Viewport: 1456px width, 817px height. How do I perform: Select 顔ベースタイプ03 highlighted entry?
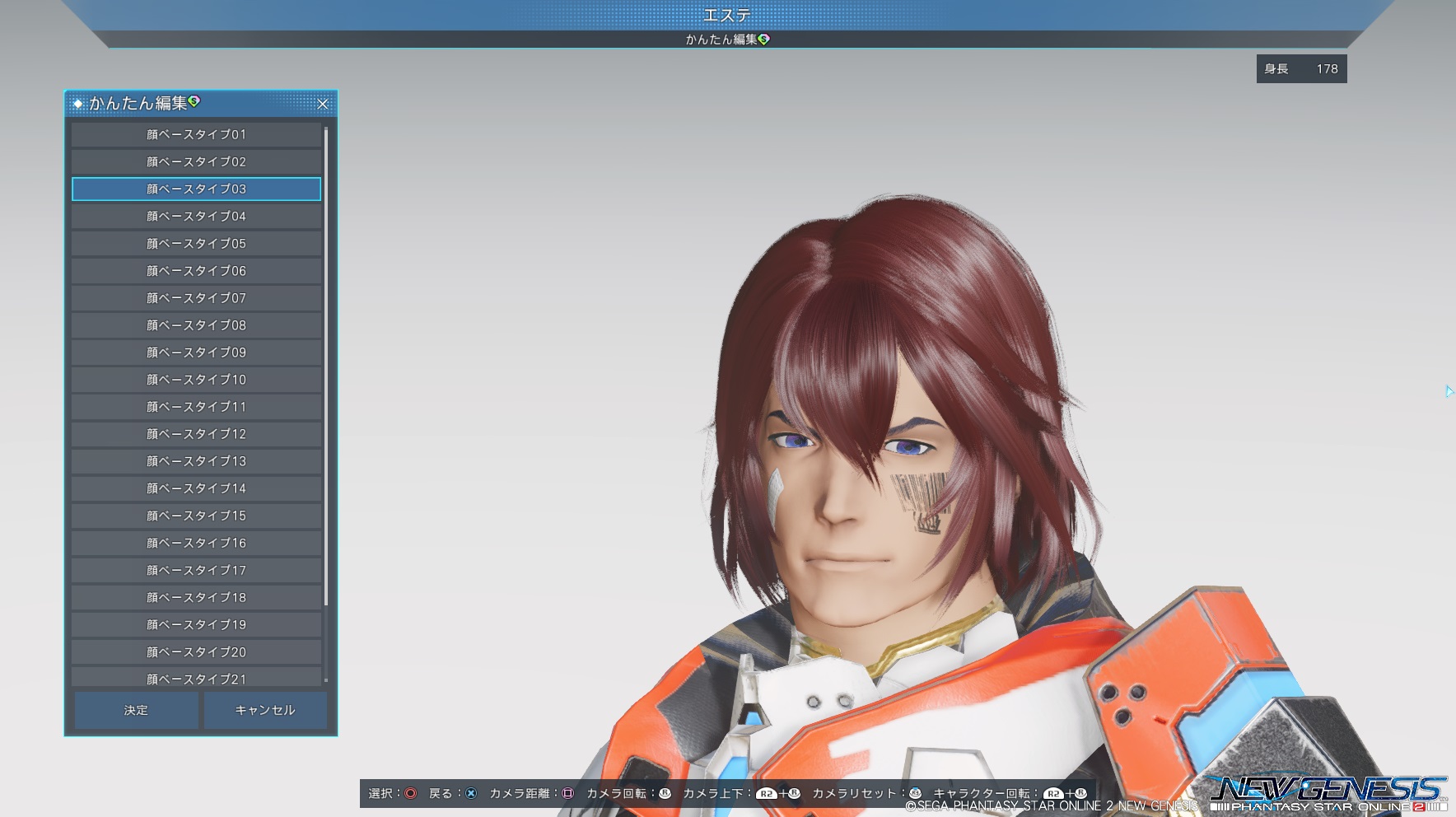[x=196, y=189]
